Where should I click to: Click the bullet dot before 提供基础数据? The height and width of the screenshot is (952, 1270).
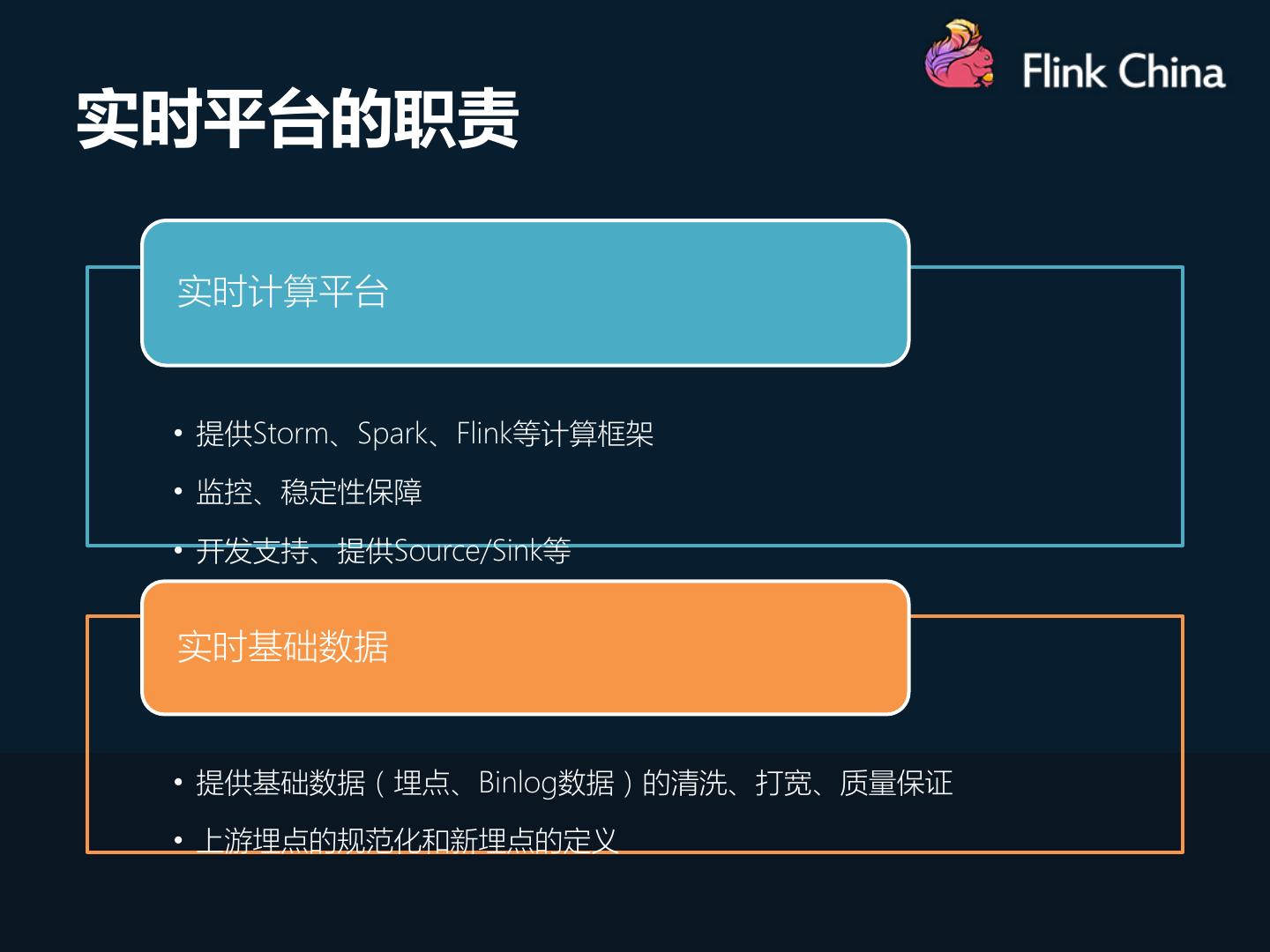click(178, 783)
